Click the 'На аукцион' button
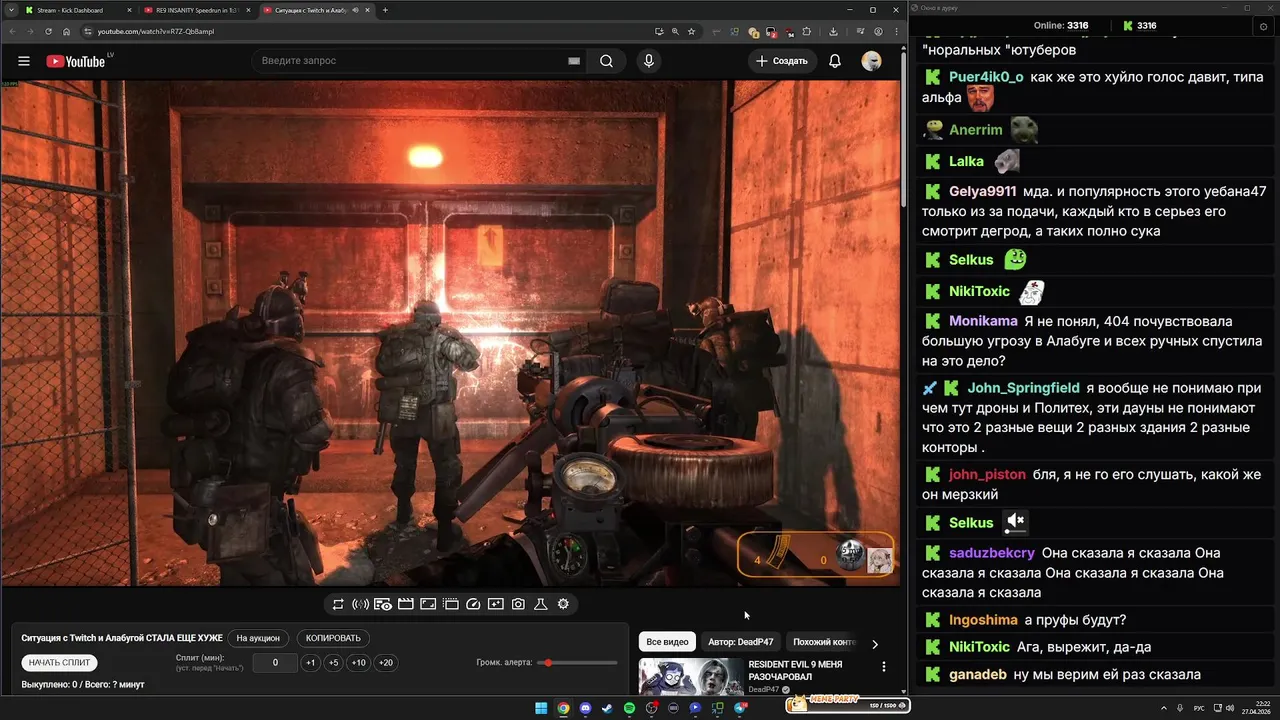The width and height of the screenshot is (1280, 720). [258, 638]
